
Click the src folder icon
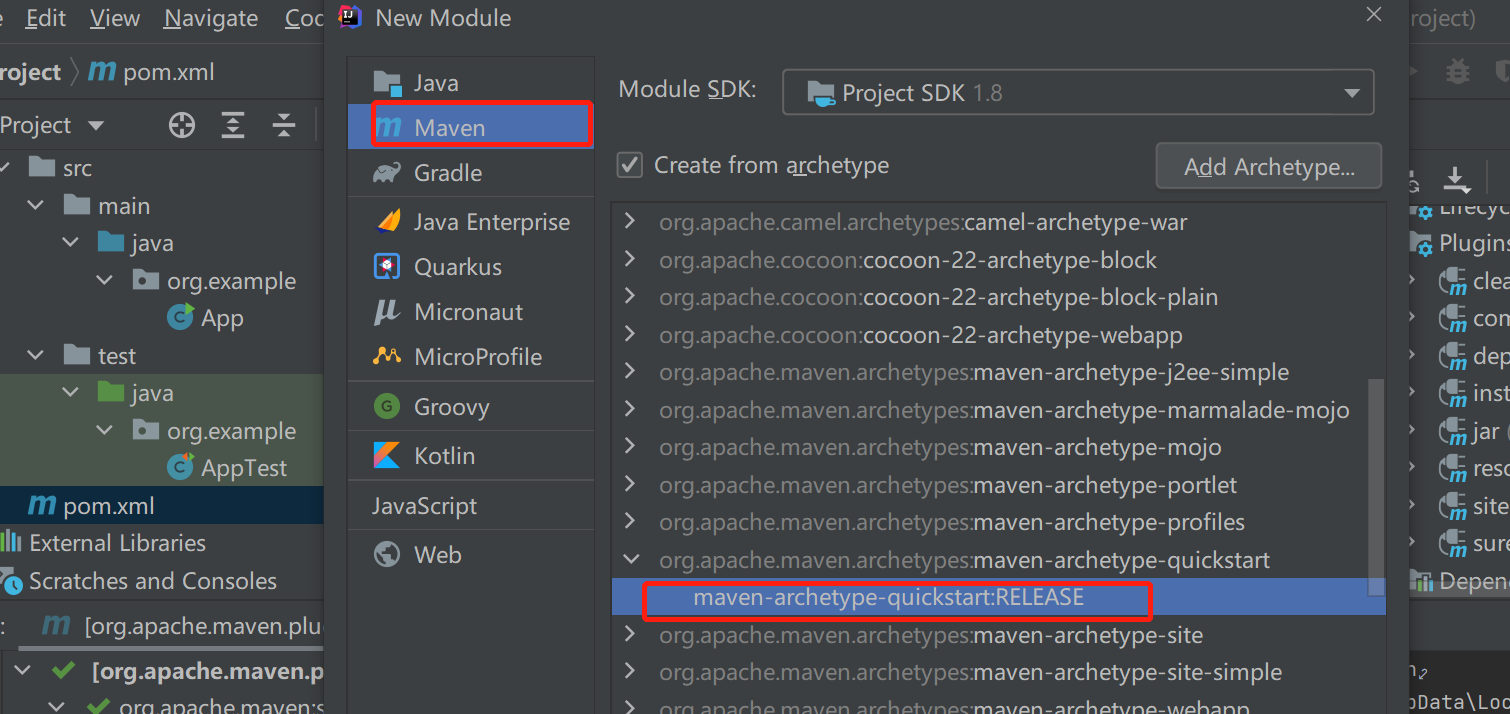pos(42,167)
